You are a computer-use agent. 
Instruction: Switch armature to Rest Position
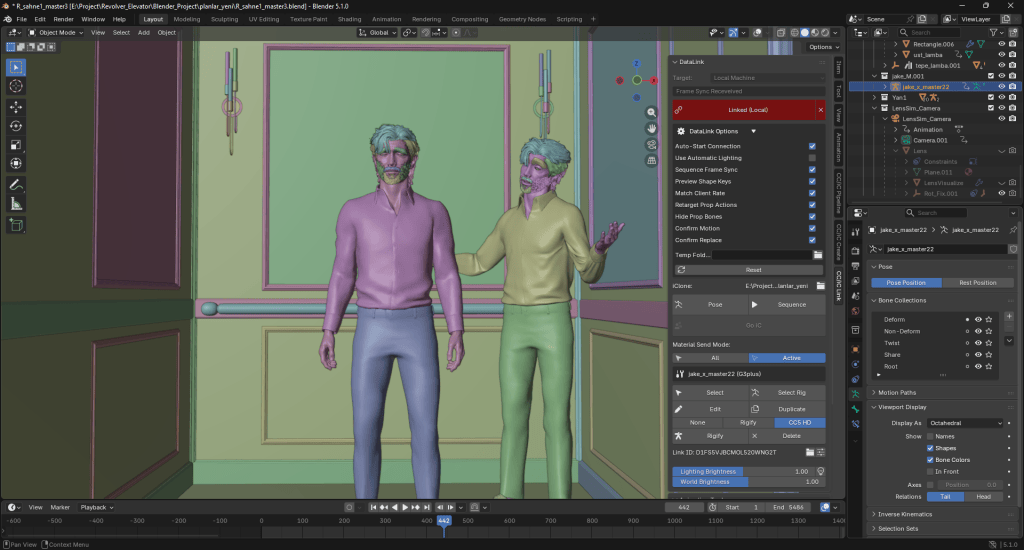(978, 283)
